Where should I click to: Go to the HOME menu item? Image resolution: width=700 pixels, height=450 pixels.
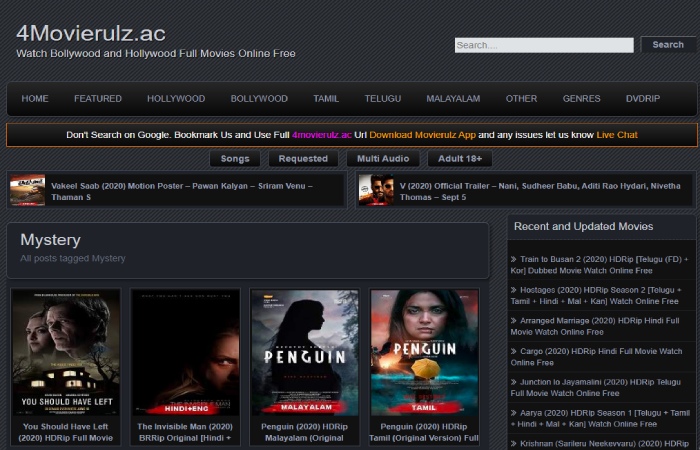(x=35, y=99)
